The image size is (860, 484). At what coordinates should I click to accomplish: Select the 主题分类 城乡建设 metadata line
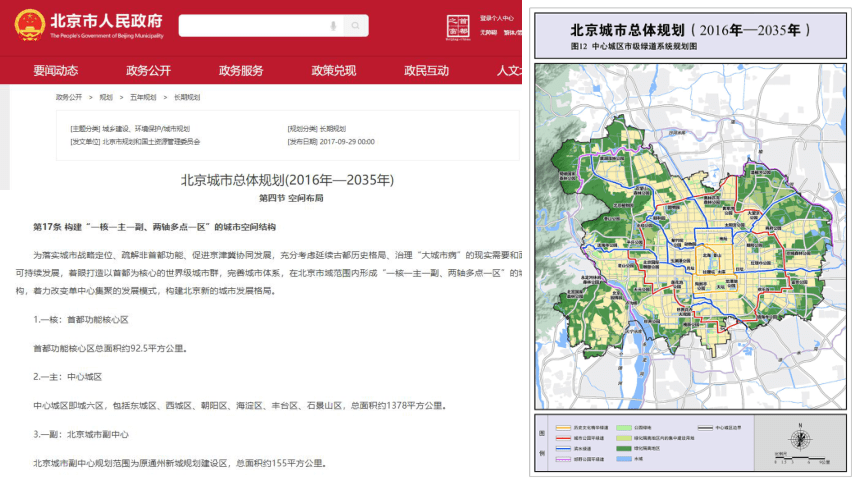130,128
